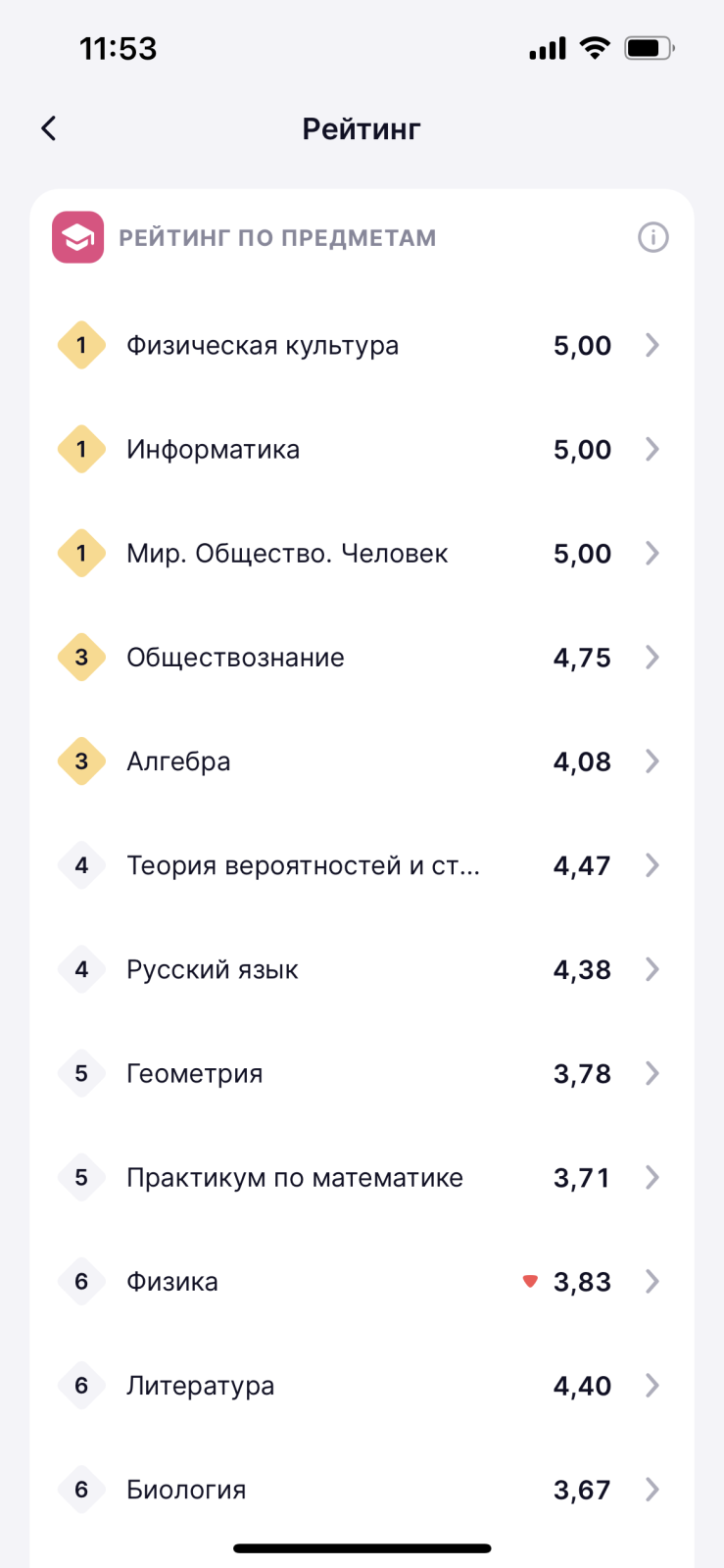Tap the red down arrow beside Физика
This screenshot has width=724, height=1568.
[x=530, y=1281]
